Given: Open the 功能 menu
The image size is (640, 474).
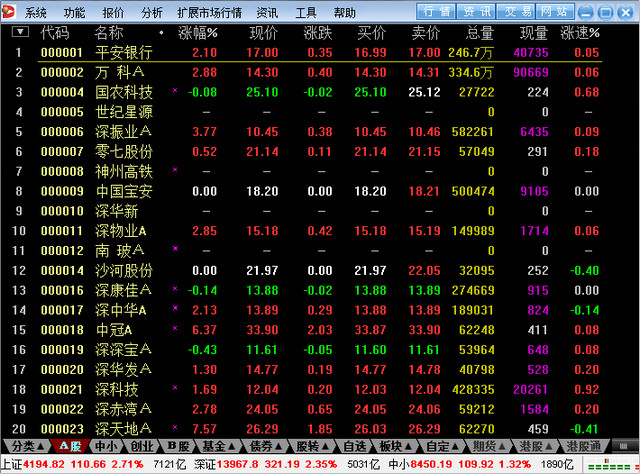Looking at the screenshot, I should tap(74, 13).
